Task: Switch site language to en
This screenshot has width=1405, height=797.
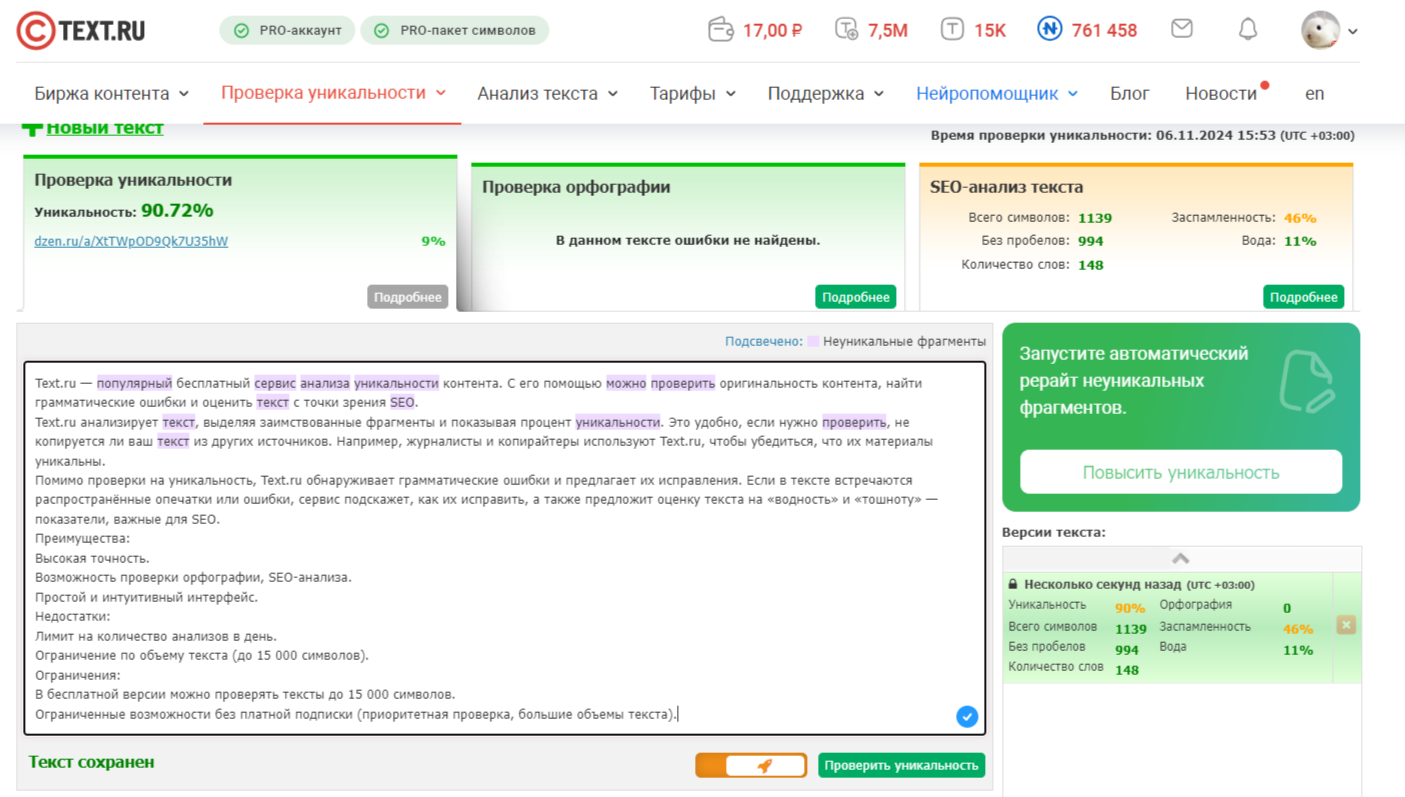Action: click(1314, 93)
